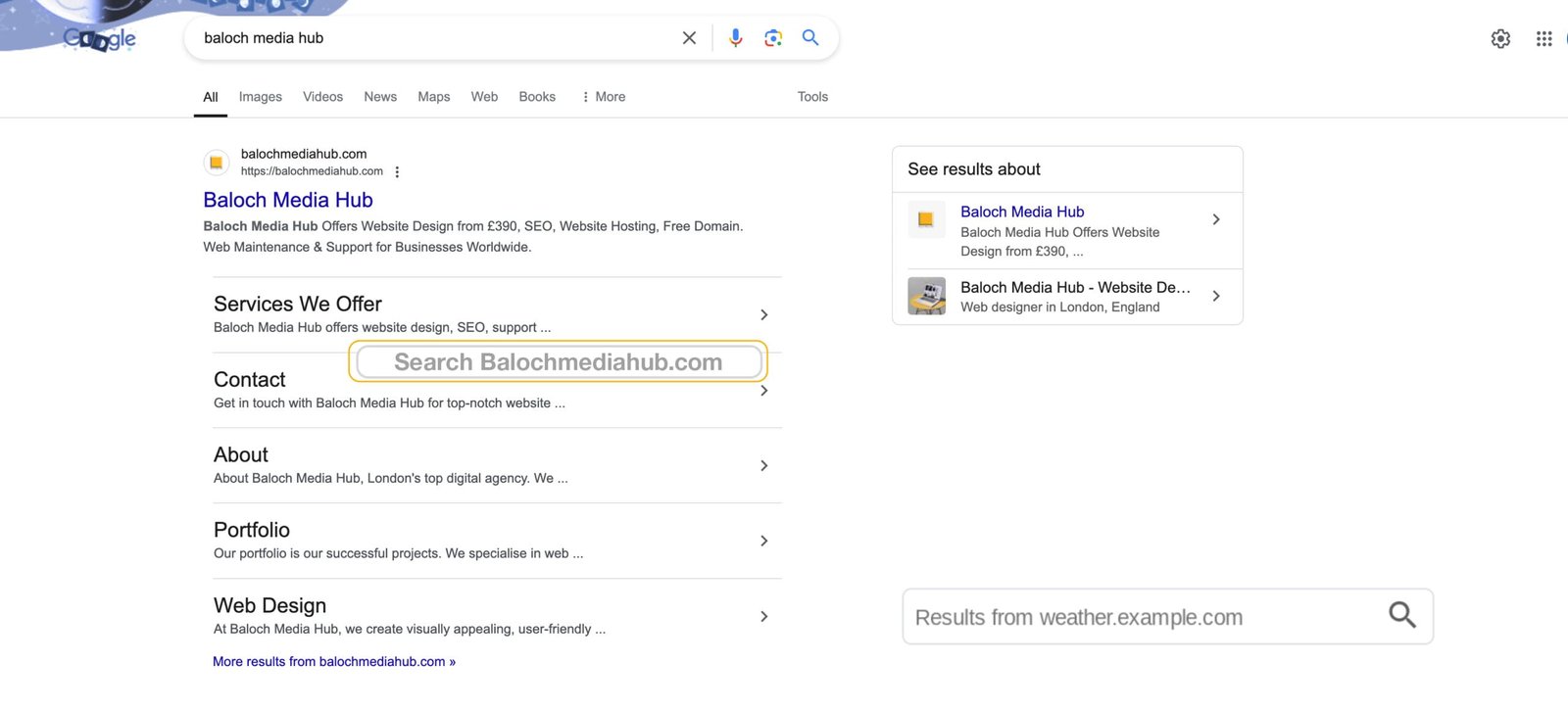Expand Web Design sitelink chevron
The width and height of the screenshot is (1568, 710).
(x=764, y=616)
